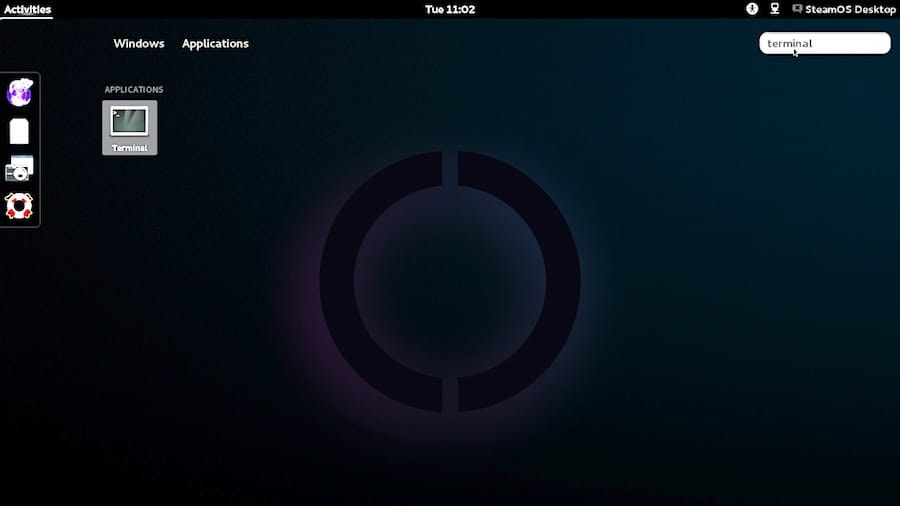The image size is (900, 506).
Task: Click the chat bubble status icon
Action: (797, 9)
